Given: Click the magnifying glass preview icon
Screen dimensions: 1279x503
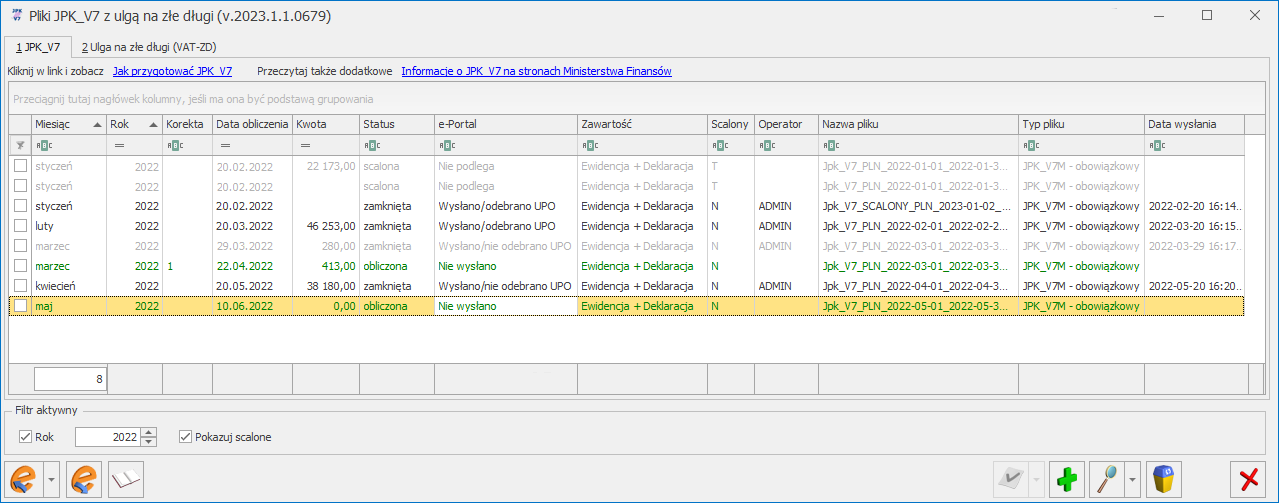Looking at the screenshot, I should pyautogui.click(x=1108, y=480).
